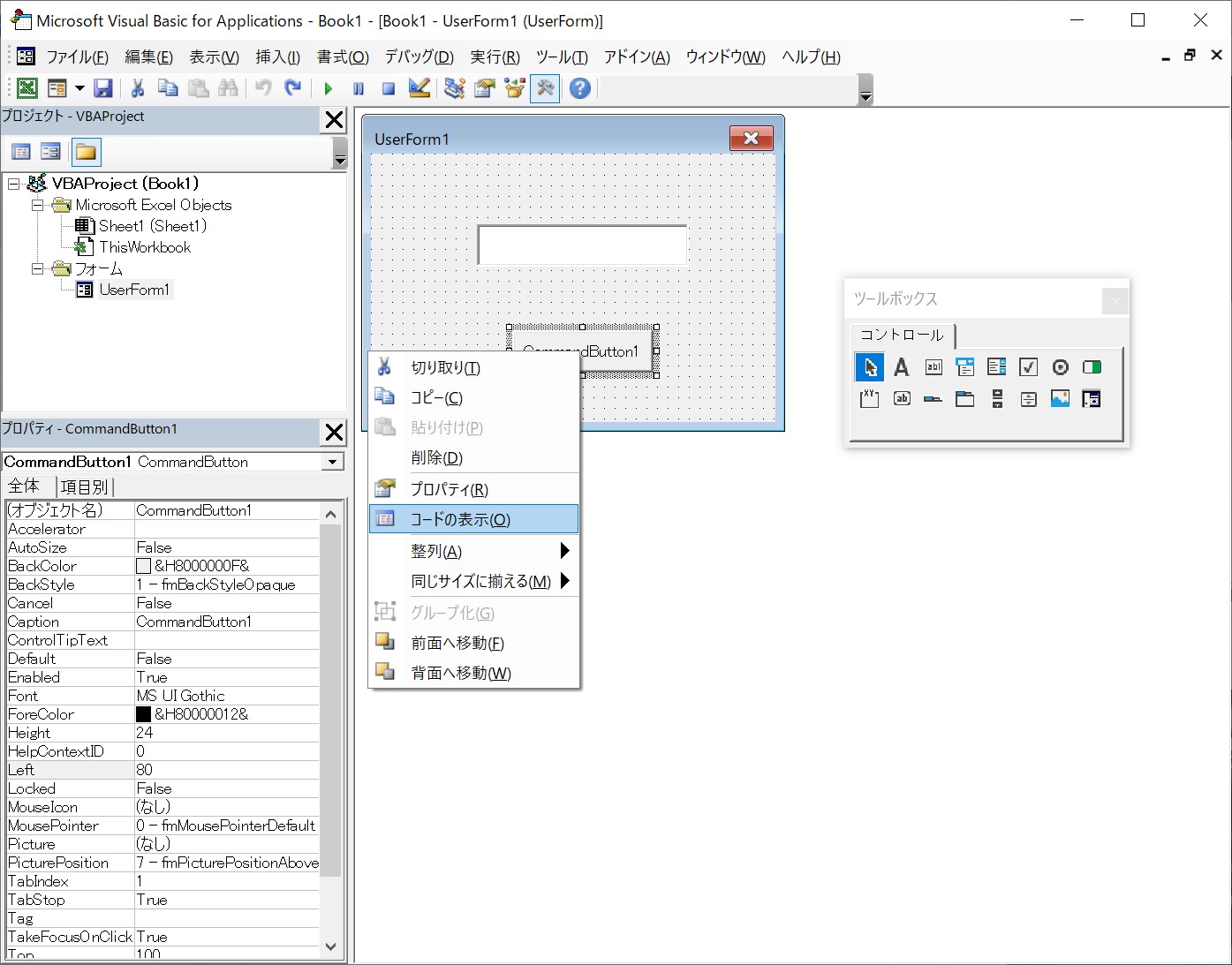Switch to the 項目別 properties tab
The width and height of the screenshot is (1232, 965).
coord(84,486)
